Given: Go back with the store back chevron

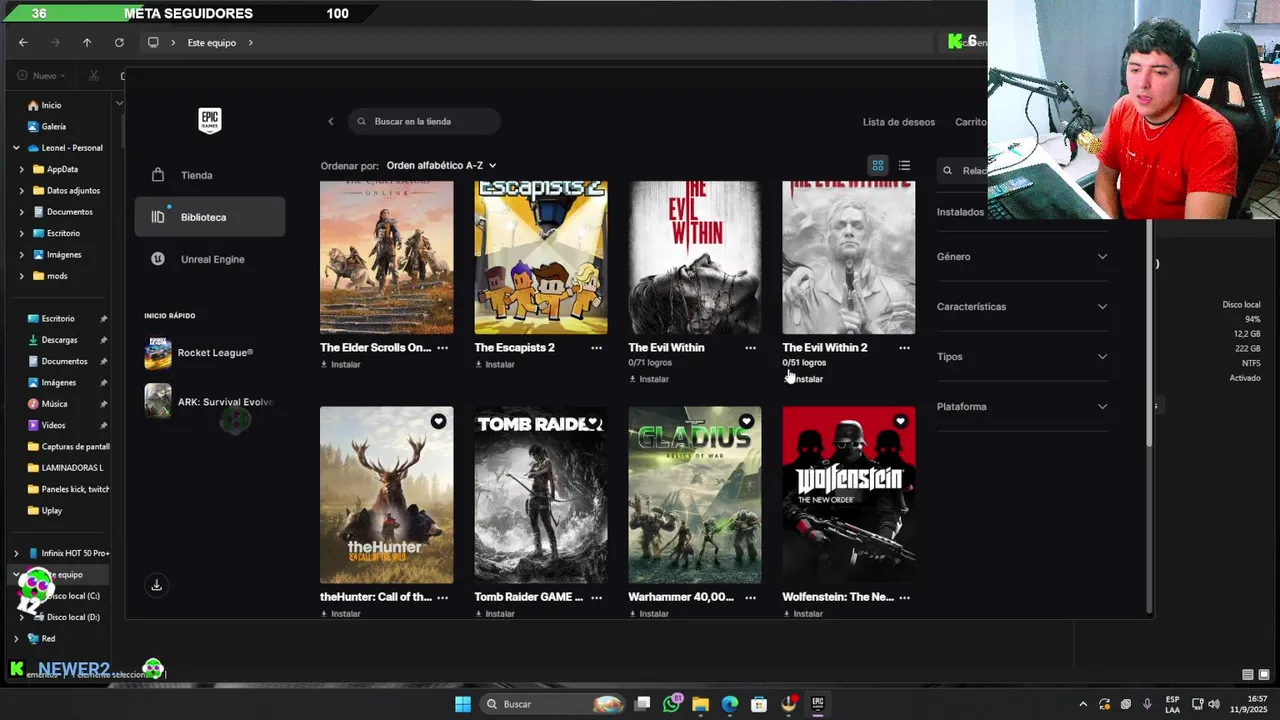Looking at the screenshot, I should tap(331, 122).
